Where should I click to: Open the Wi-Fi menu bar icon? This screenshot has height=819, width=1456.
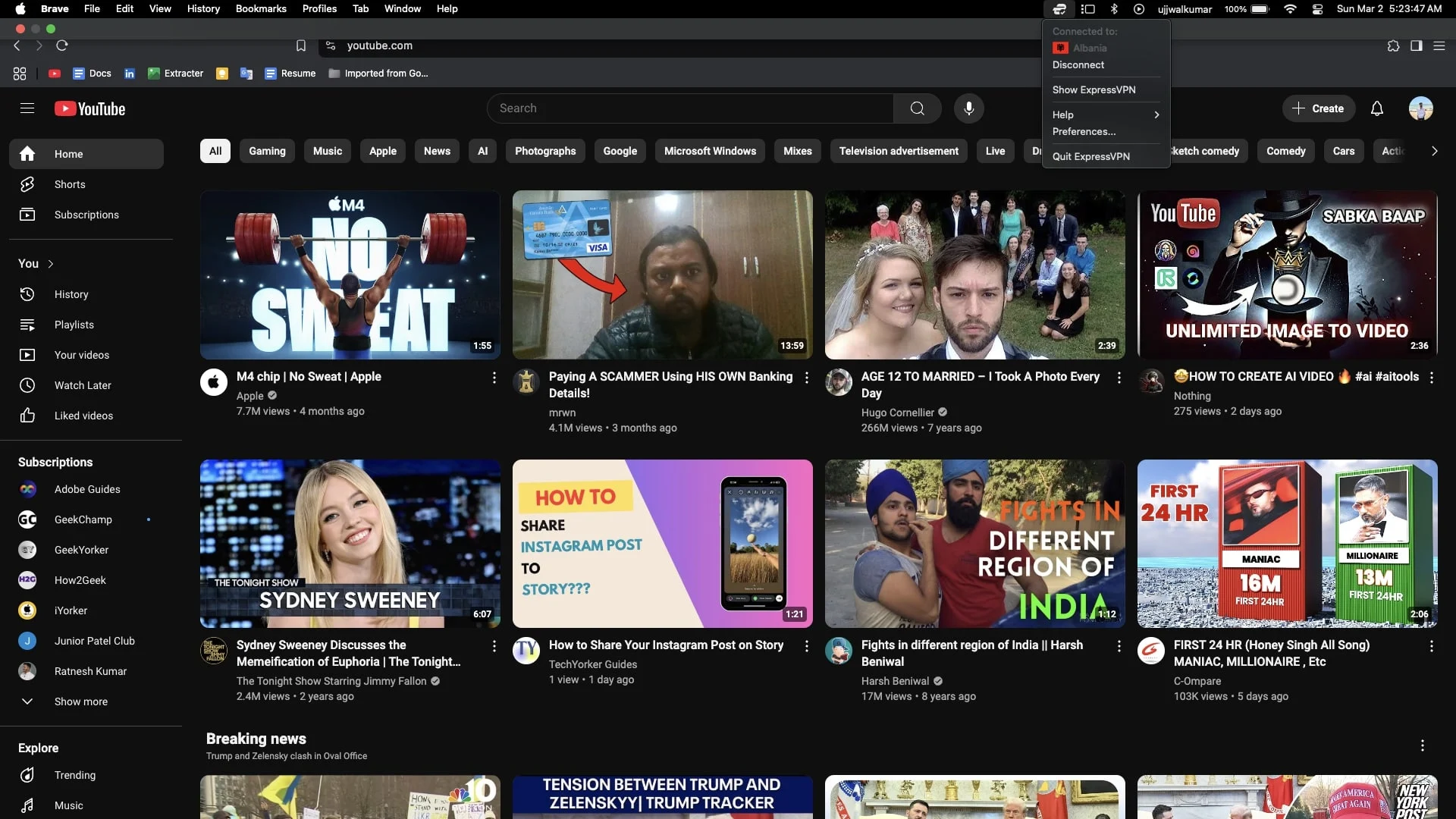1290,9
